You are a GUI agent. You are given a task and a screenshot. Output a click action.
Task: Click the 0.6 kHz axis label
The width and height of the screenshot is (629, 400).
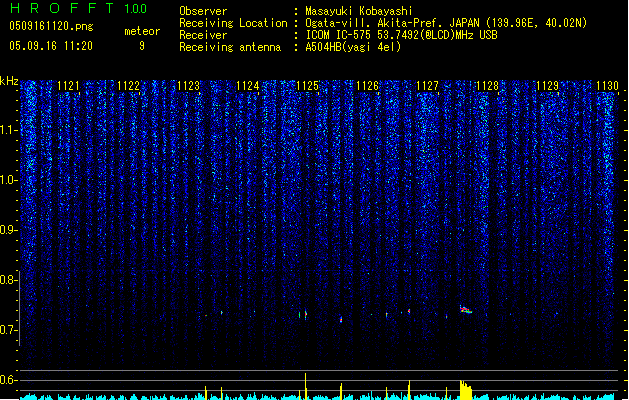click(x=8, y=380)
